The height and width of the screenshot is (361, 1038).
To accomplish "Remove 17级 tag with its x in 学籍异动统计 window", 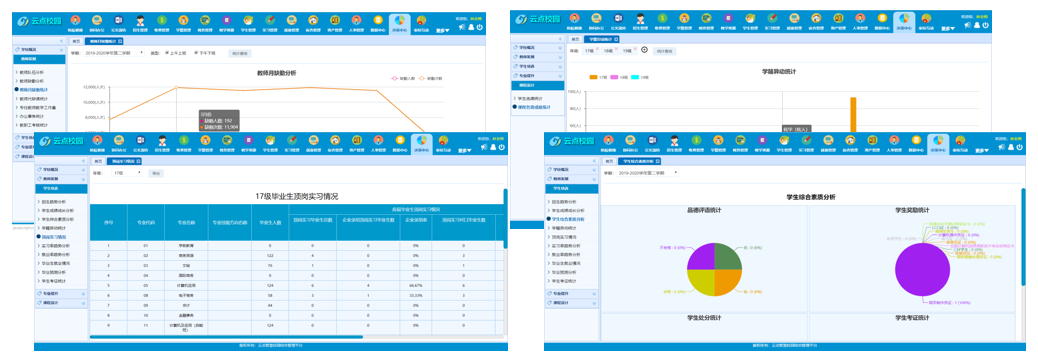I will click(598, 48).
